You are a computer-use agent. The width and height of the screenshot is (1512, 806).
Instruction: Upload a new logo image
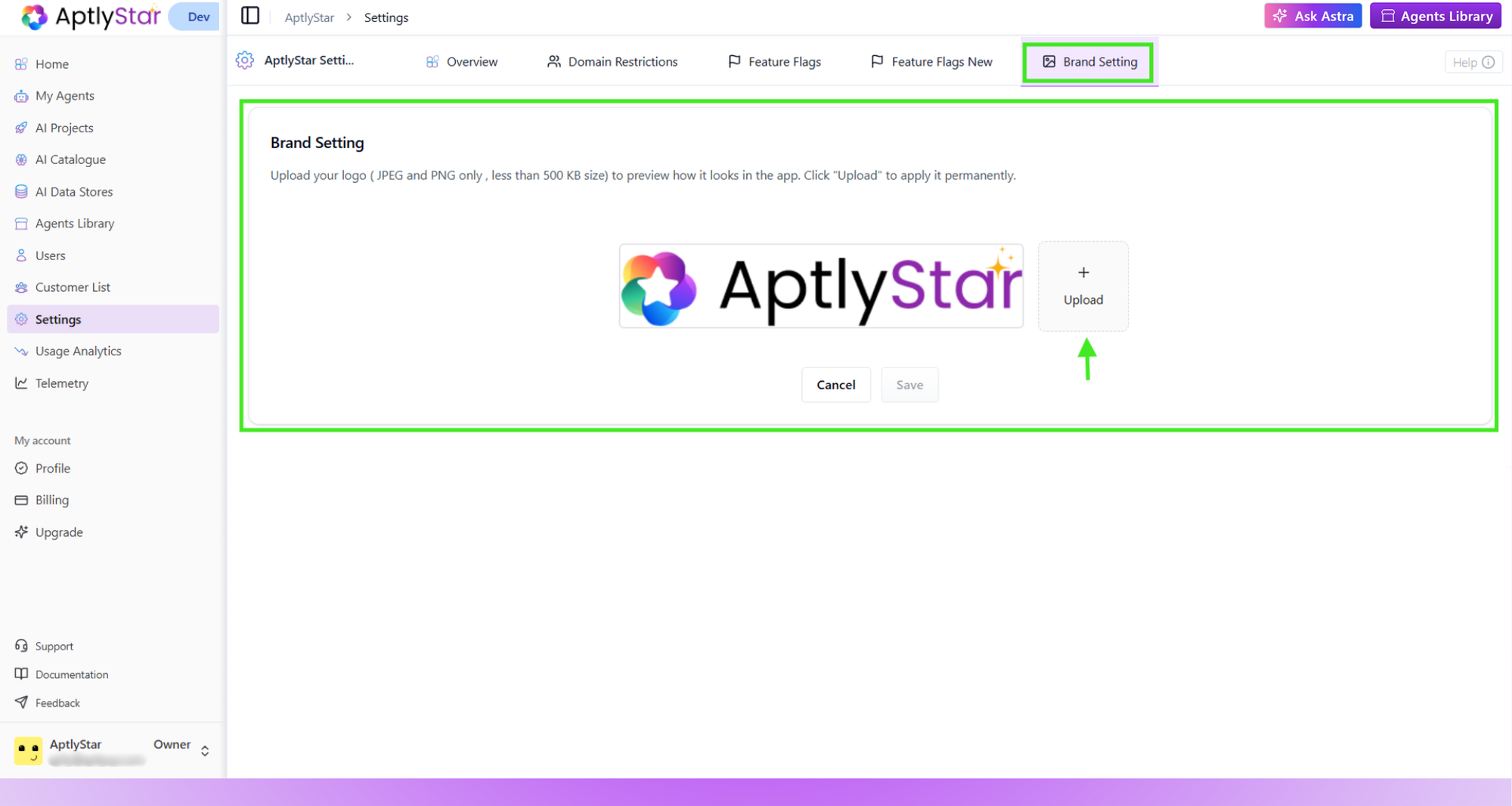1083,286
